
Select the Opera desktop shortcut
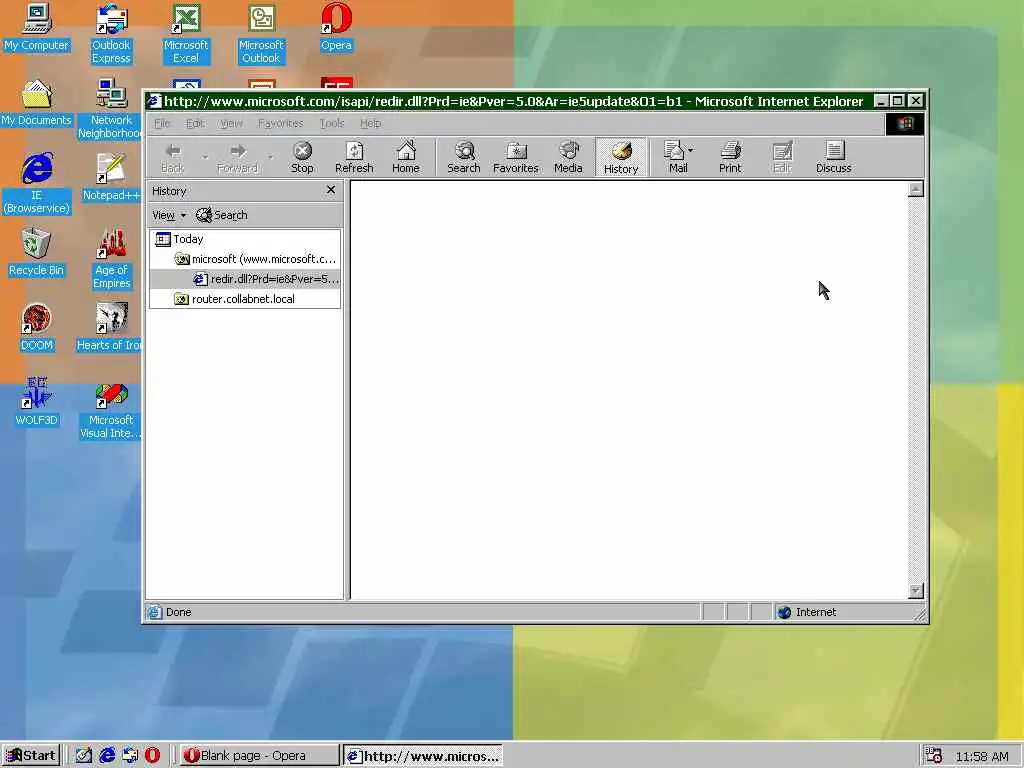click(x=336, y=28)
